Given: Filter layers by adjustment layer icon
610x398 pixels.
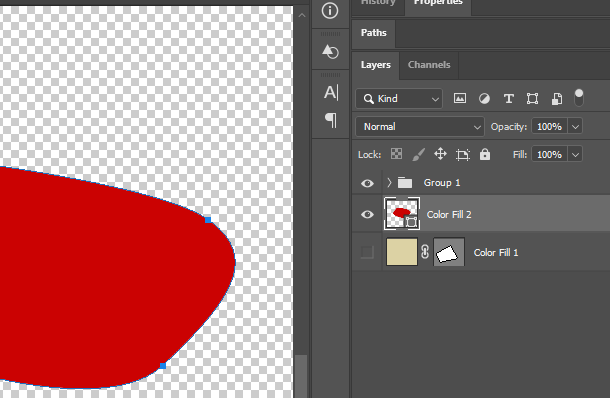Looking at the screenshot, I should 484,98.
